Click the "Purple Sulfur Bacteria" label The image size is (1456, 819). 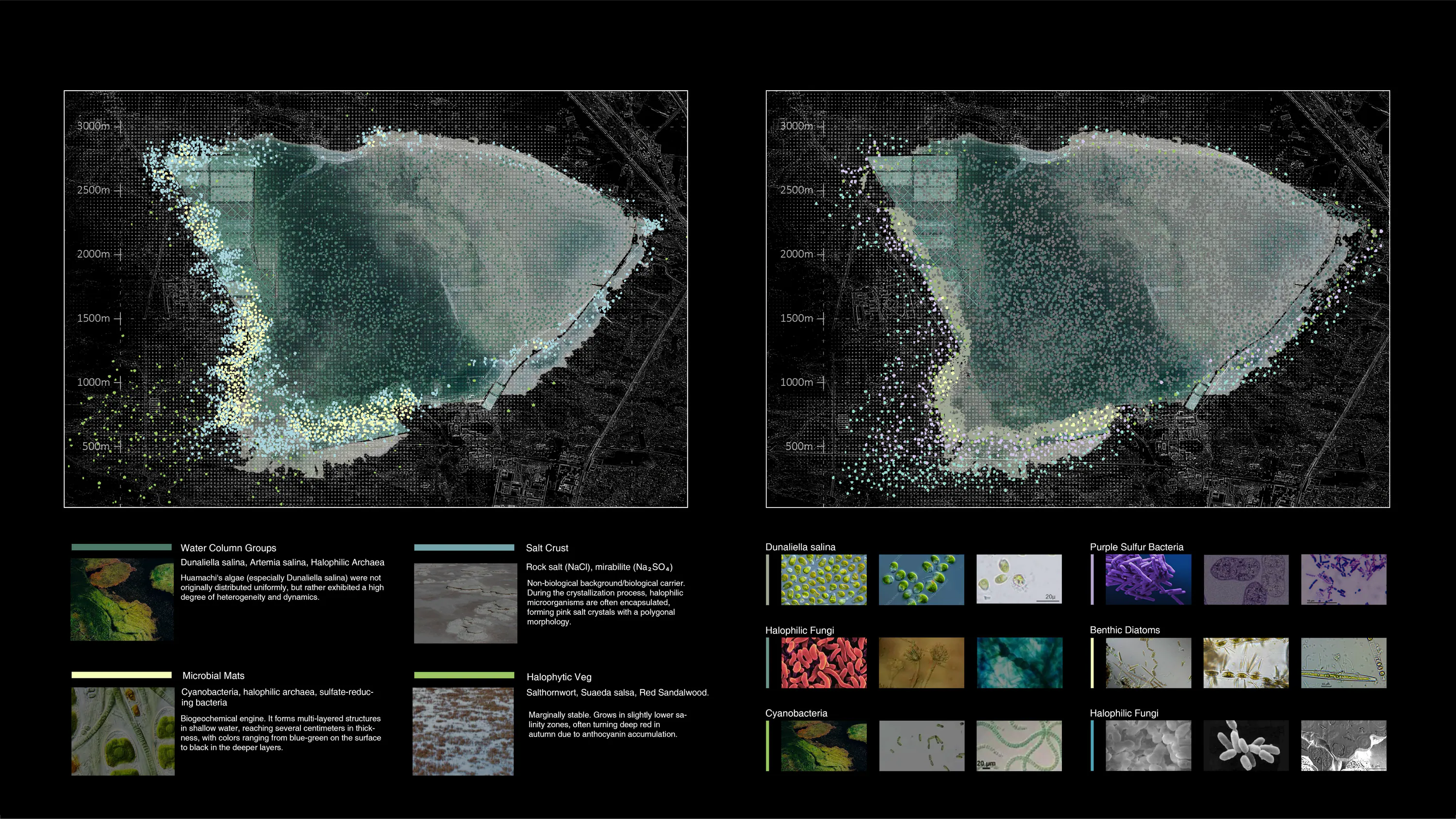click(x=1136, y=547)
